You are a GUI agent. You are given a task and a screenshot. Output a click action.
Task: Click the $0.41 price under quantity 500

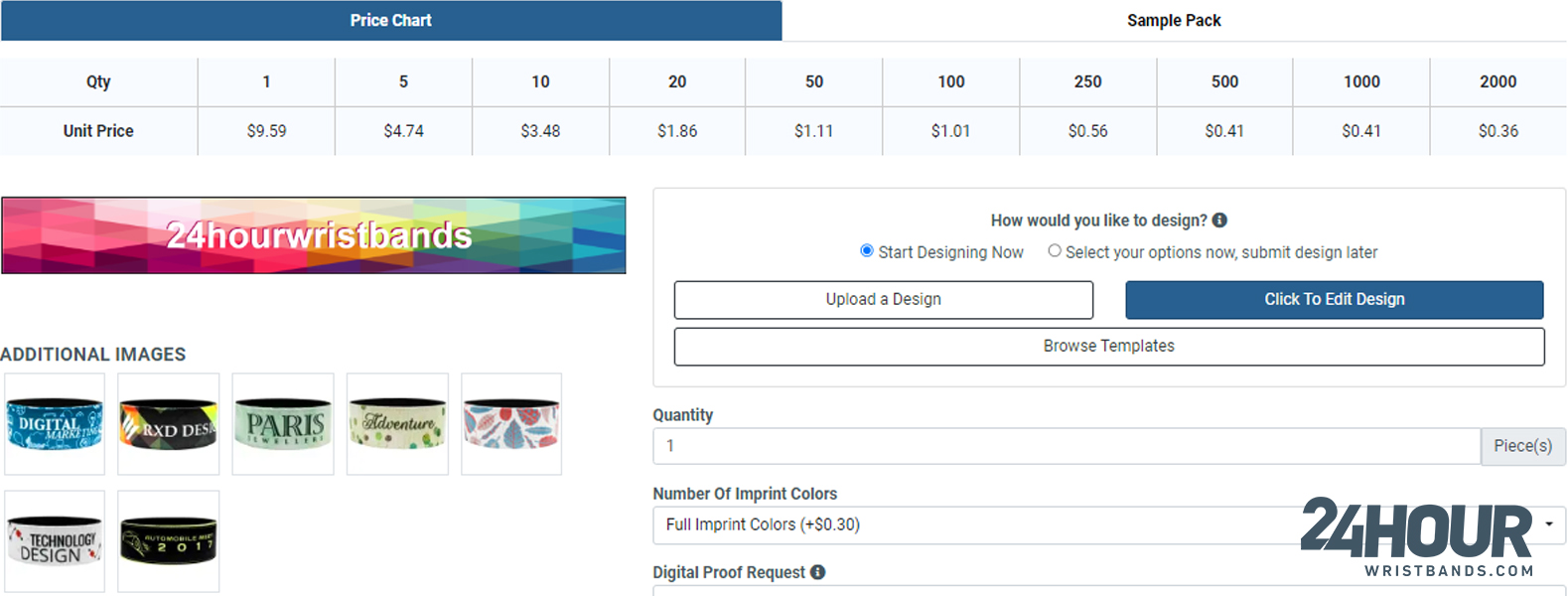click(x=1225, y=131)
